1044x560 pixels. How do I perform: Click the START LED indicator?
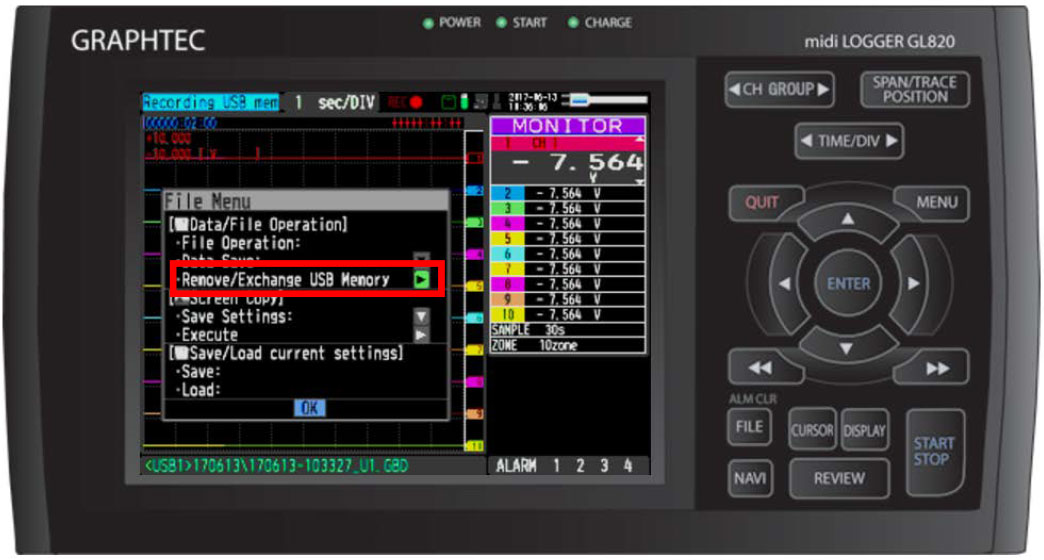(x=501, y=23)
